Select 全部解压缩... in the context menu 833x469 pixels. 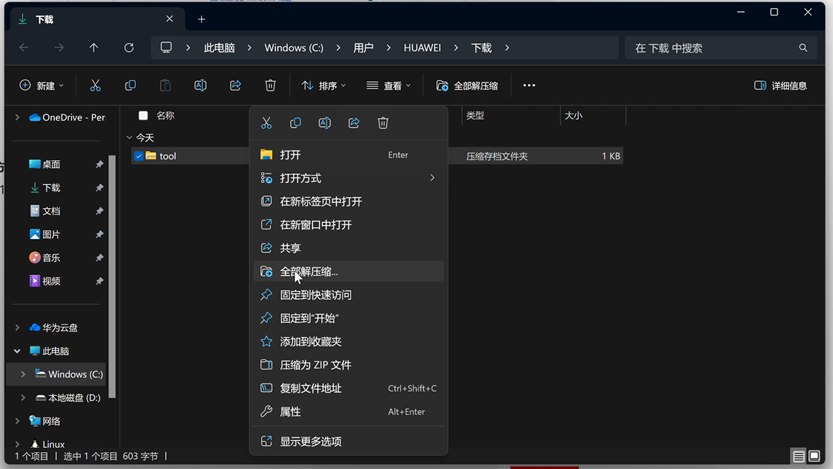pyautogui.click(x=309, y=272)
